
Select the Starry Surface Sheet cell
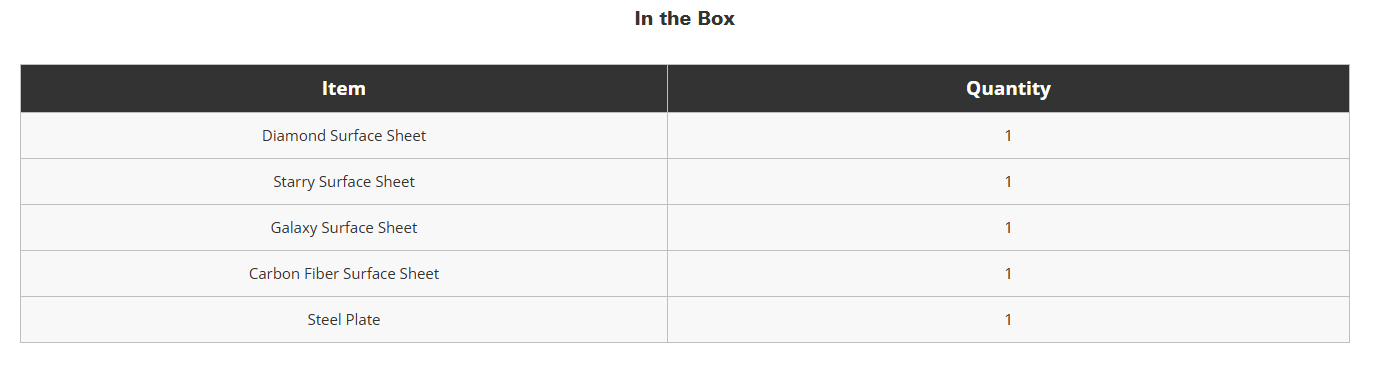pos(344,182)
